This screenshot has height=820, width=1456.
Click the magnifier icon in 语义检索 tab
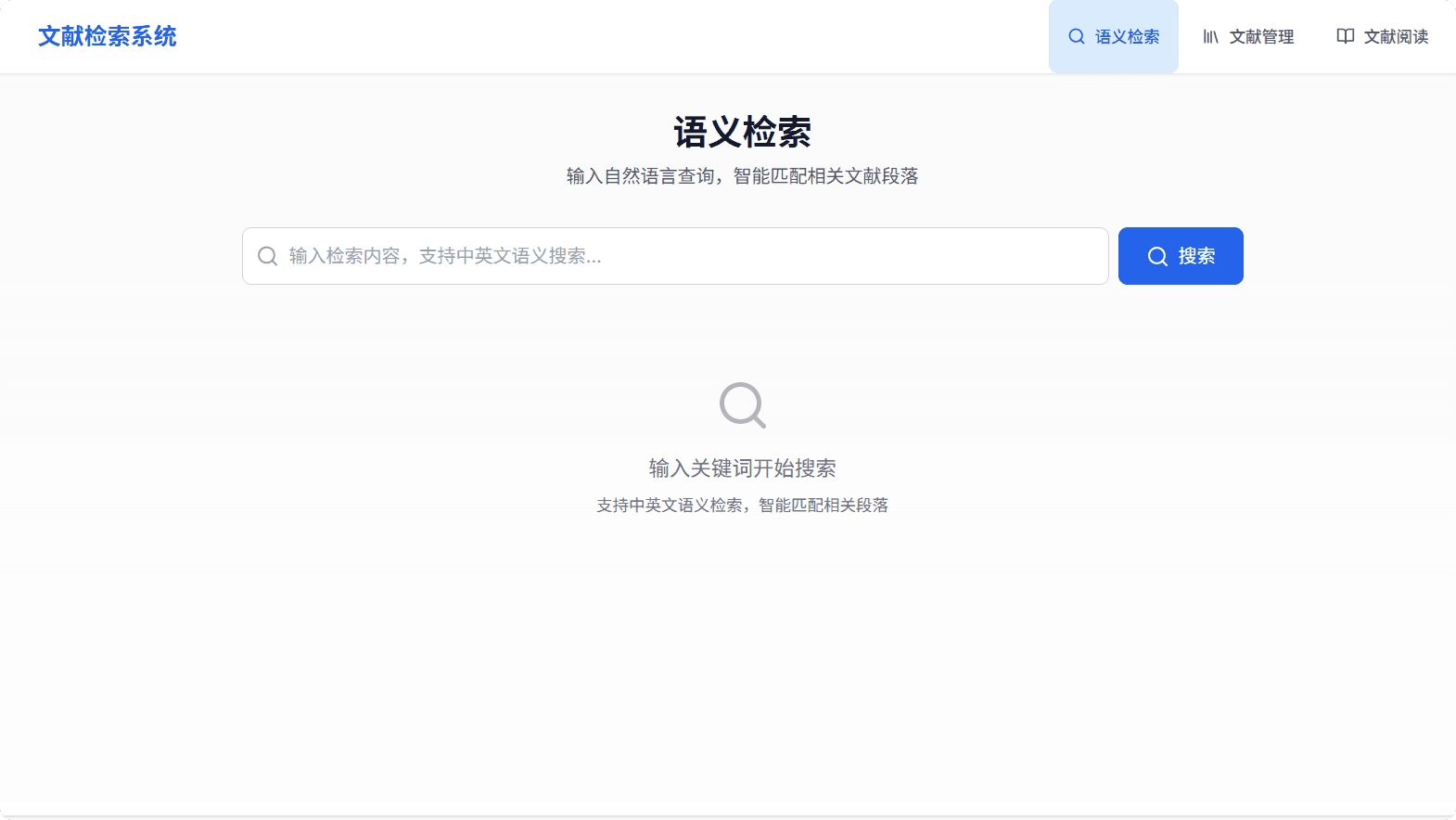coord(1077,36)
